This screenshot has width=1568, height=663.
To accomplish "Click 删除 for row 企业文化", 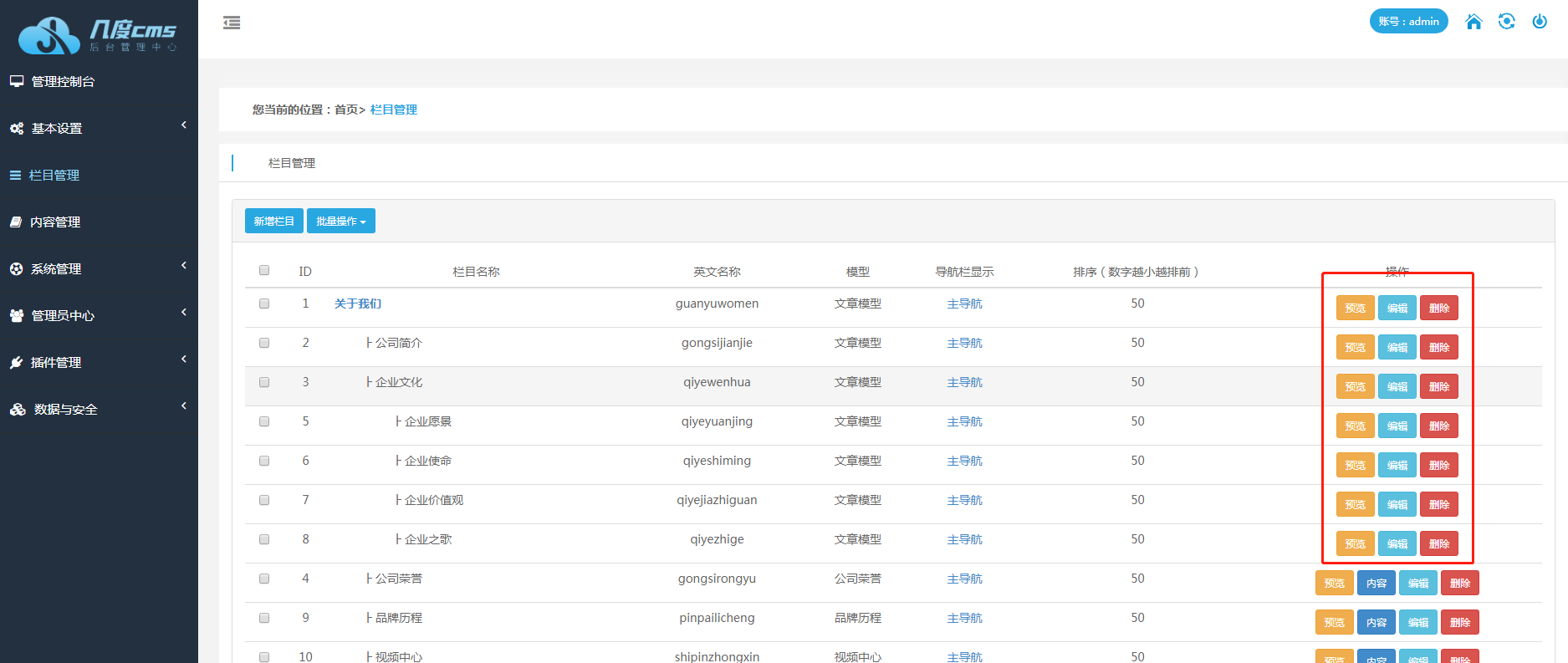I will (x=1438, y=386).
